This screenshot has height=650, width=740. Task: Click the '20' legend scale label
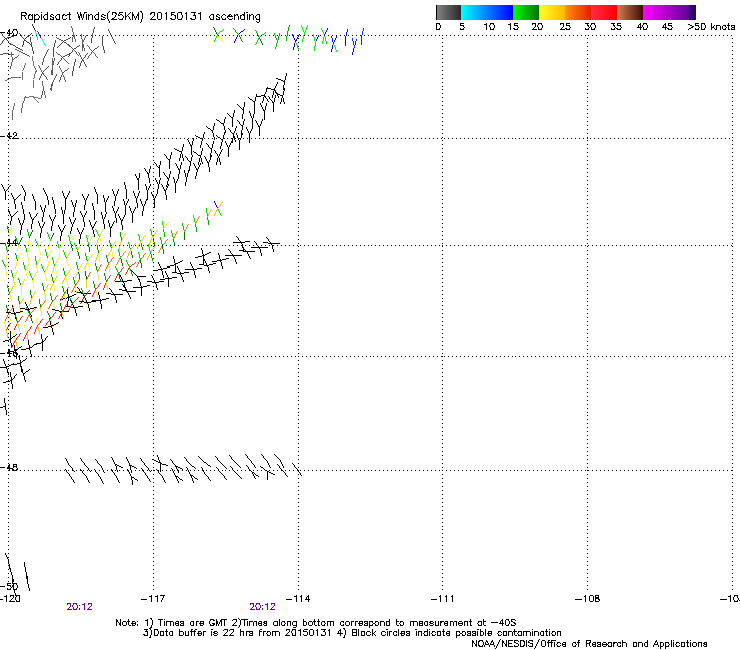537,27
